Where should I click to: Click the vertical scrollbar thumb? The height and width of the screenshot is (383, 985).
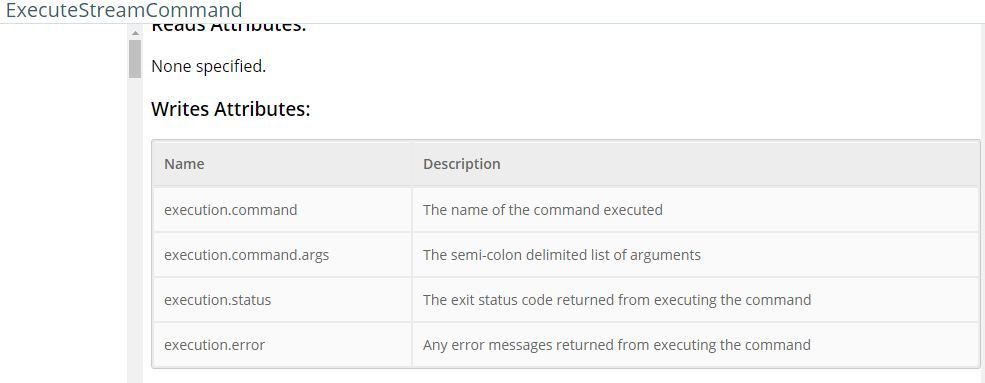point(134,59)
